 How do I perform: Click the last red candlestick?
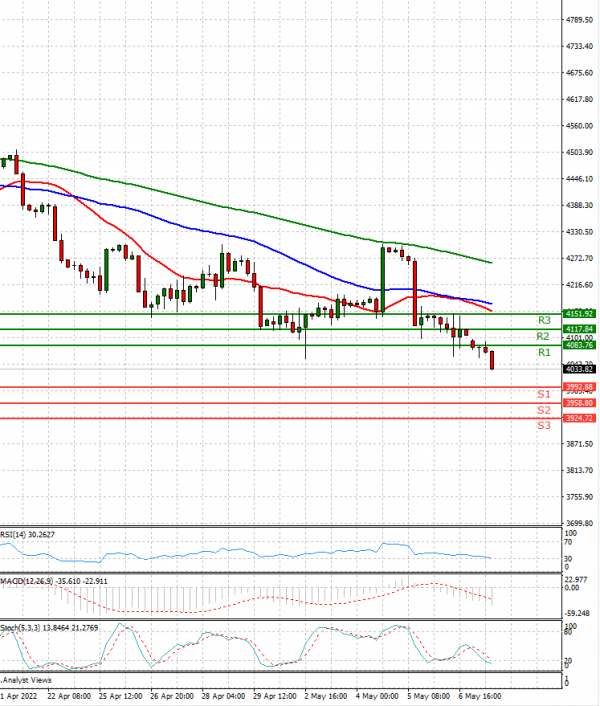492,360
